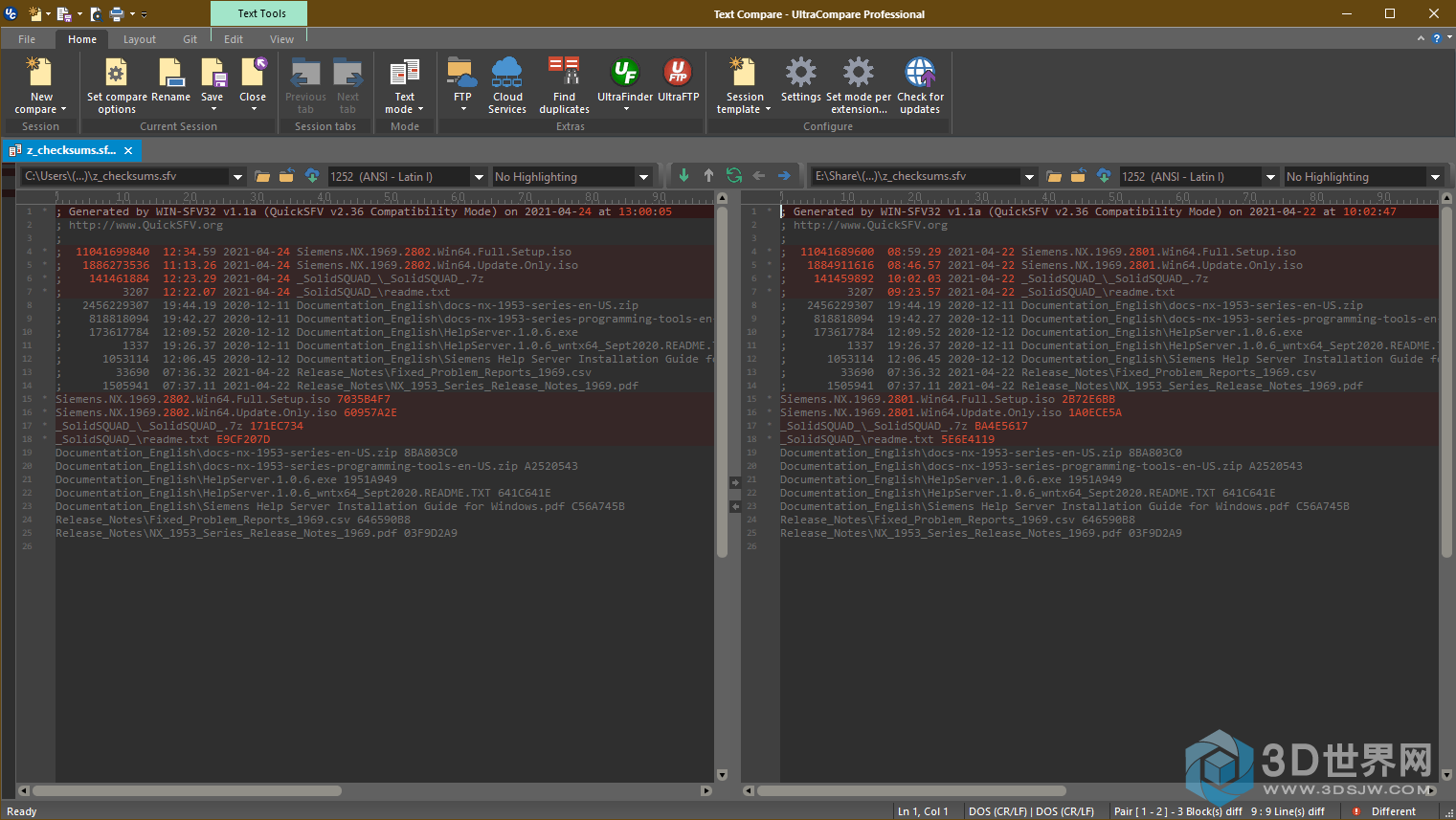Screen dimensions: 1456x820
Task: Expand the right No Highlighting dropdown
Action: 1435,177
